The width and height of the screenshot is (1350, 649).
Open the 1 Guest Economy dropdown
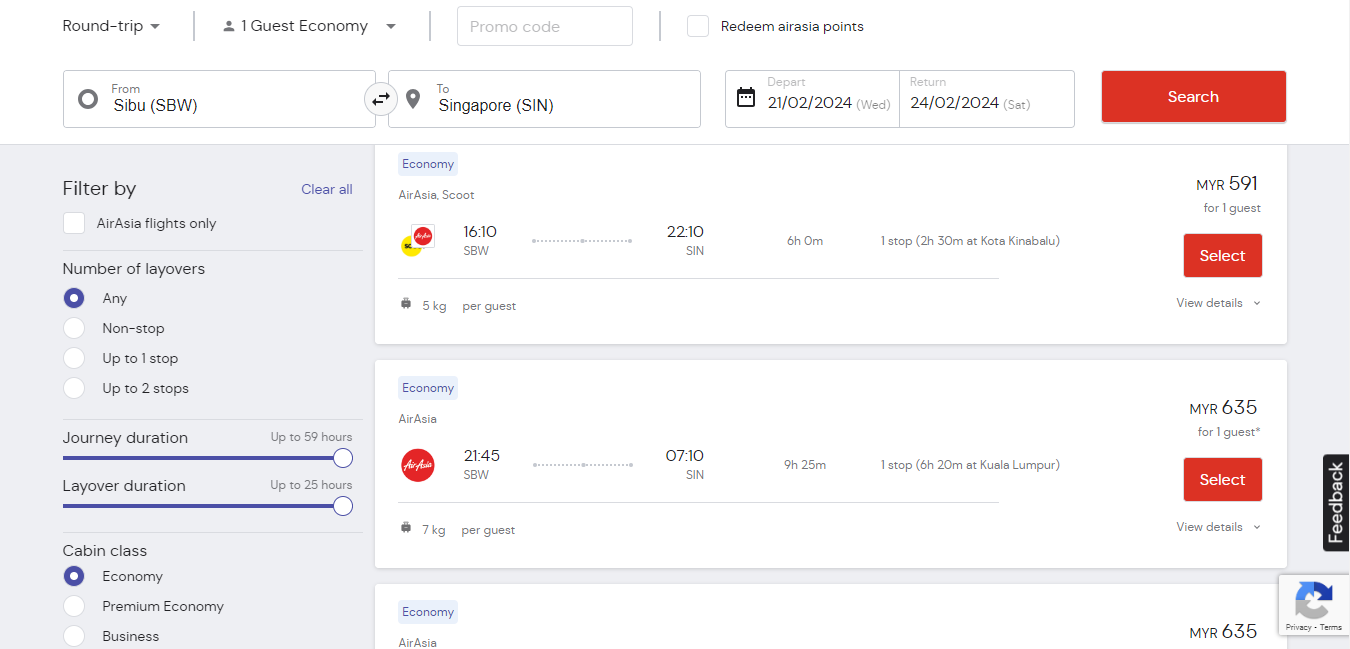[x=309, y=26]
